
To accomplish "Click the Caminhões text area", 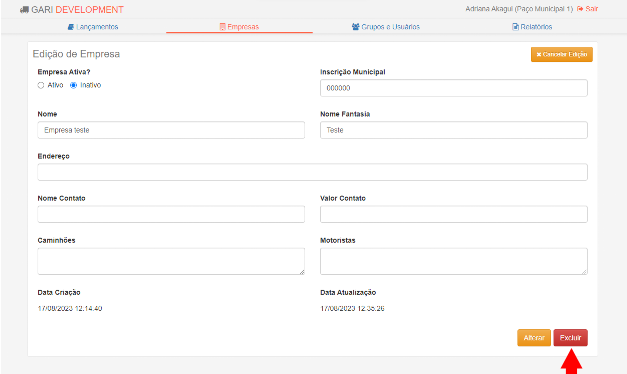I will tap(171, 261).
